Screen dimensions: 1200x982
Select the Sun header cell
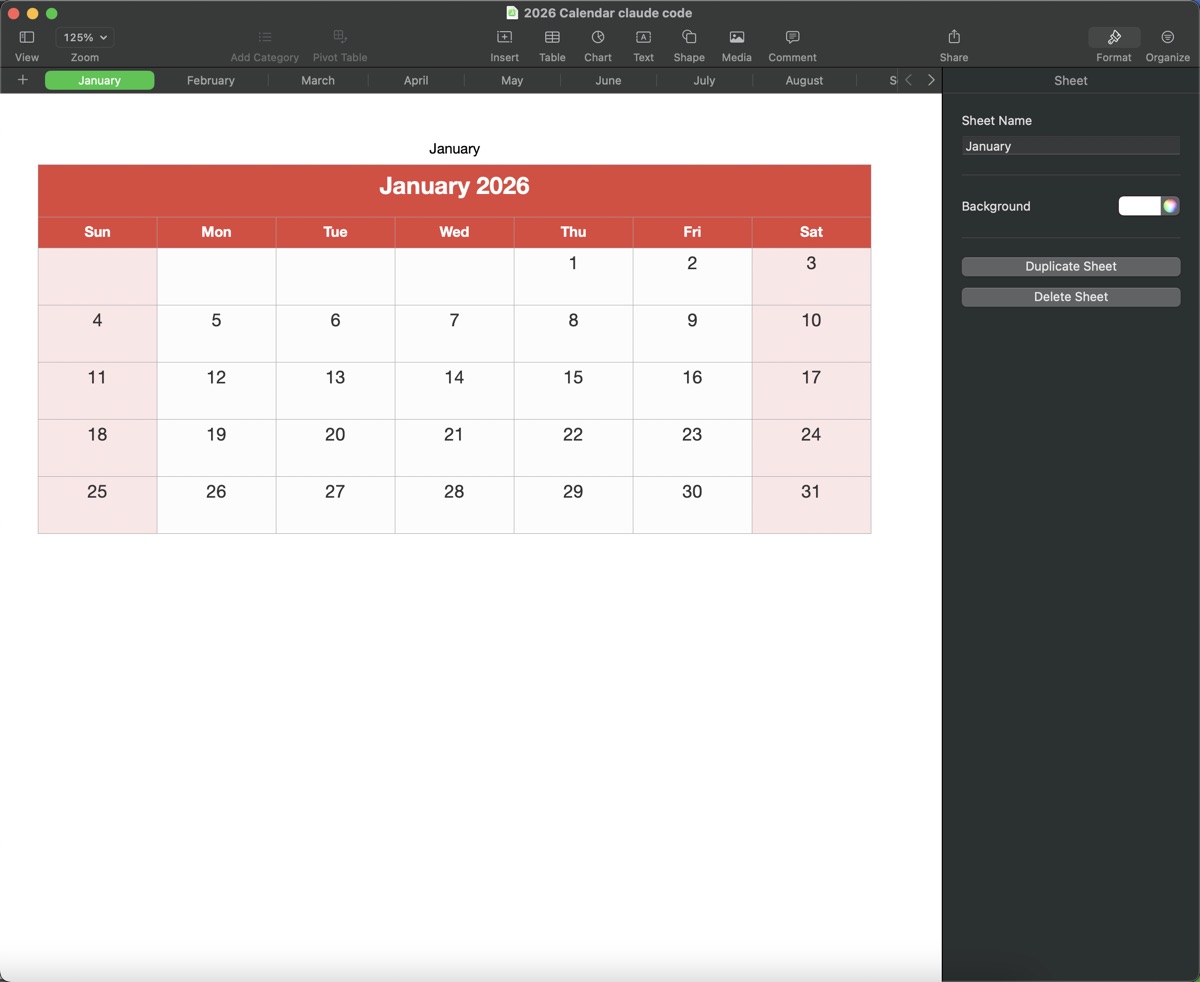coord(97,232)
